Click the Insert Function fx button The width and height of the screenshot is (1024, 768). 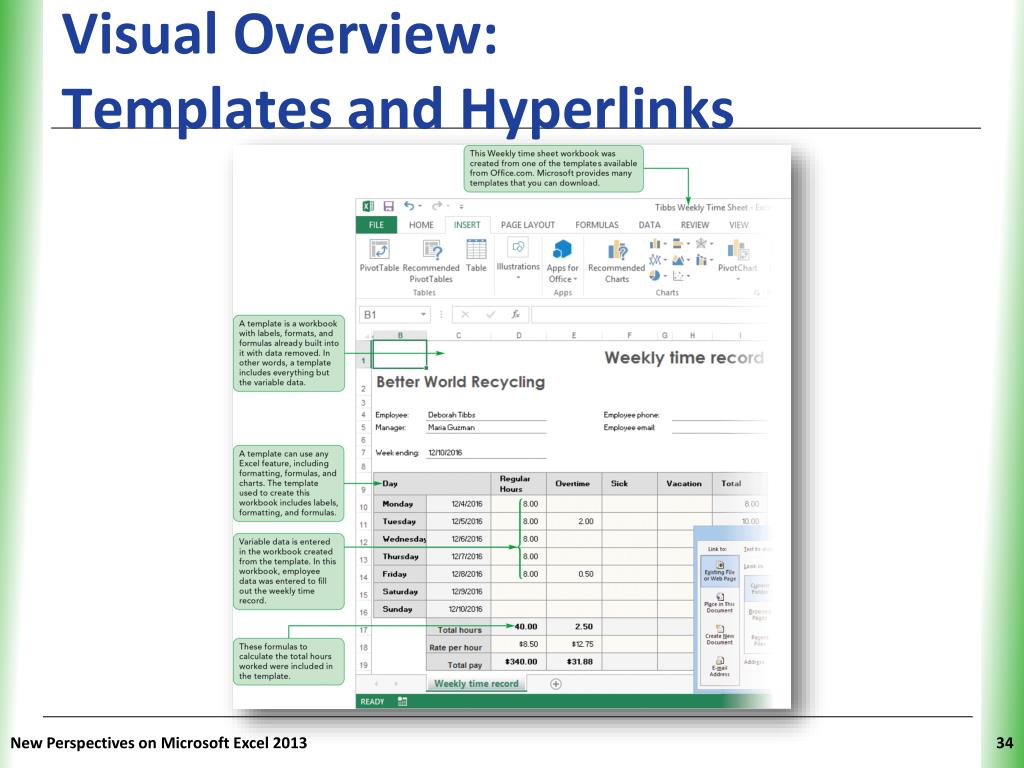coord(515,315)
